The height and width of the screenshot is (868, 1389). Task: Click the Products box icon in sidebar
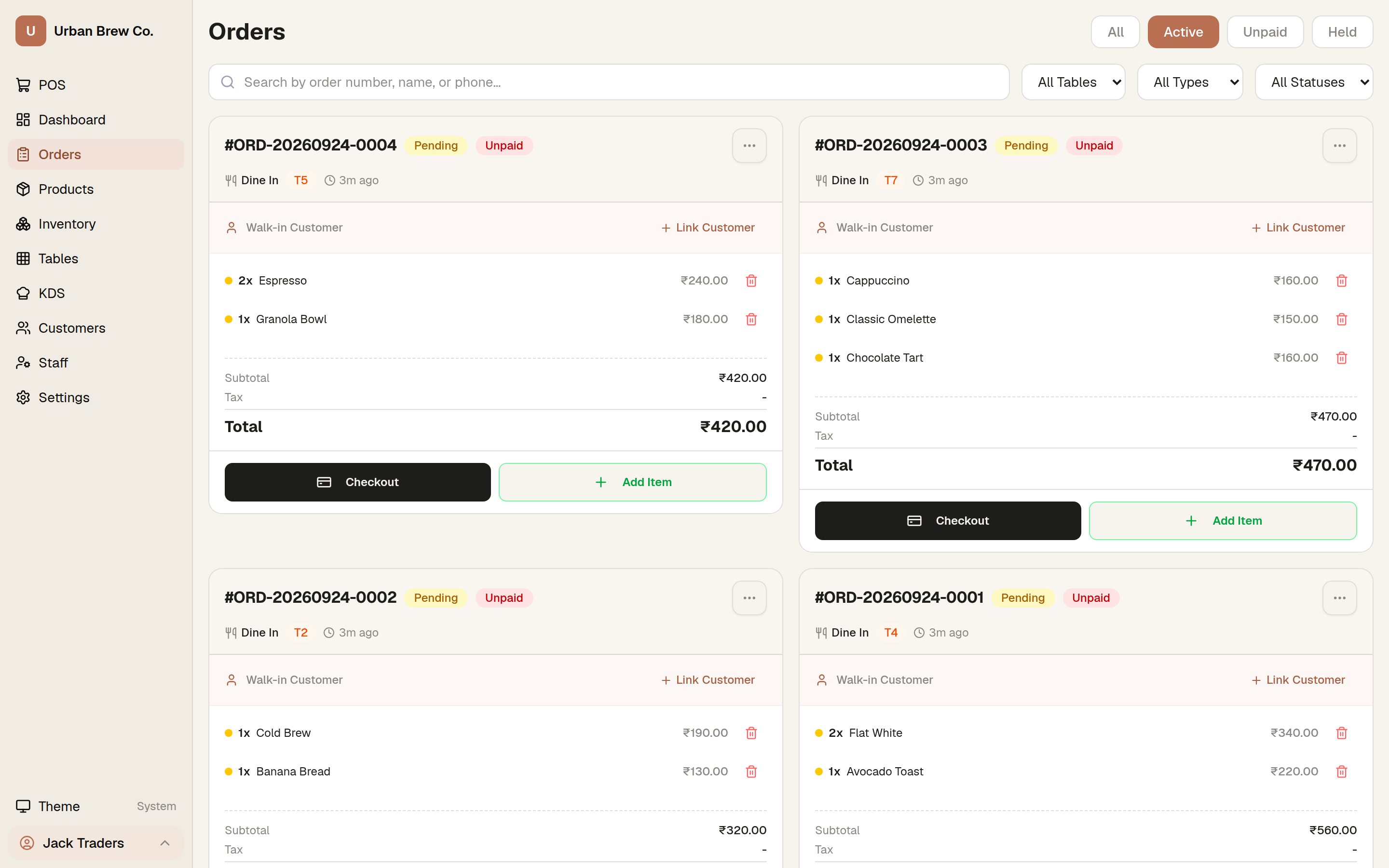coord(23,189)
